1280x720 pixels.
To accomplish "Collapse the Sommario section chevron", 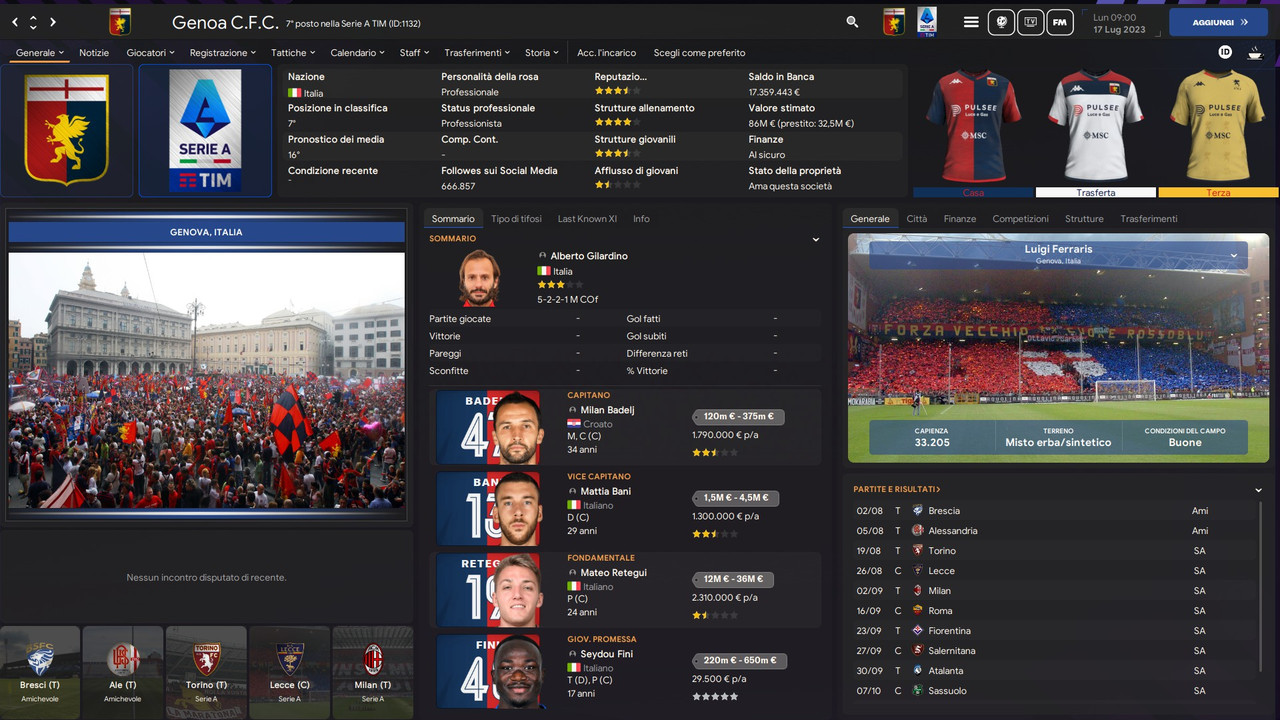I will coord(815,239).
